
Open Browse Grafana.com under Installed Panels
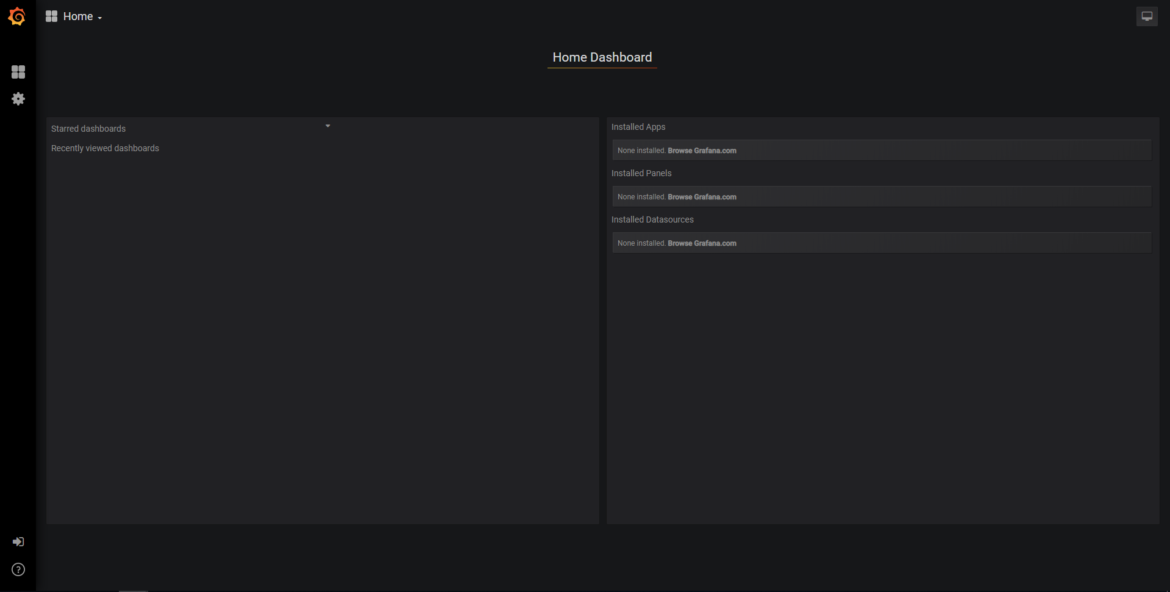coord(703,196)
